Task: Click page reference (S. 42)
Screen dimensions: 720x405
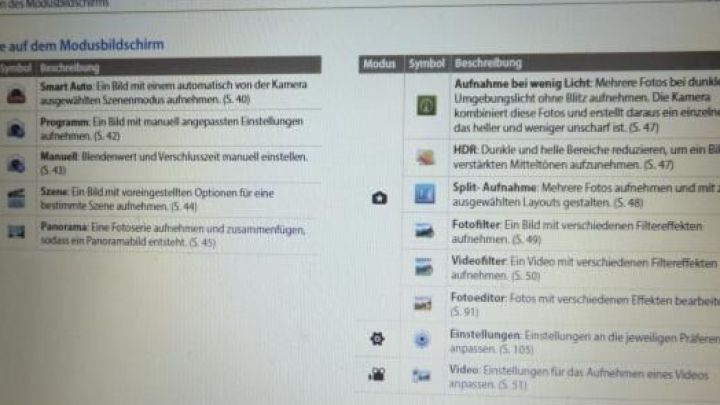Action: [107, 136]
